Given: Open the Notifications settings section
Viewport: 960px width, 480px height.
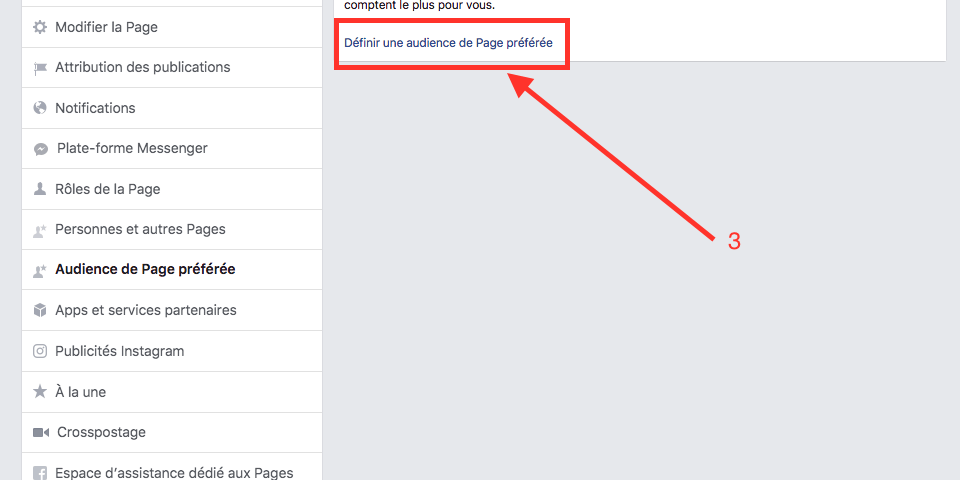Looking at the screenshot, I should (172, 108).
